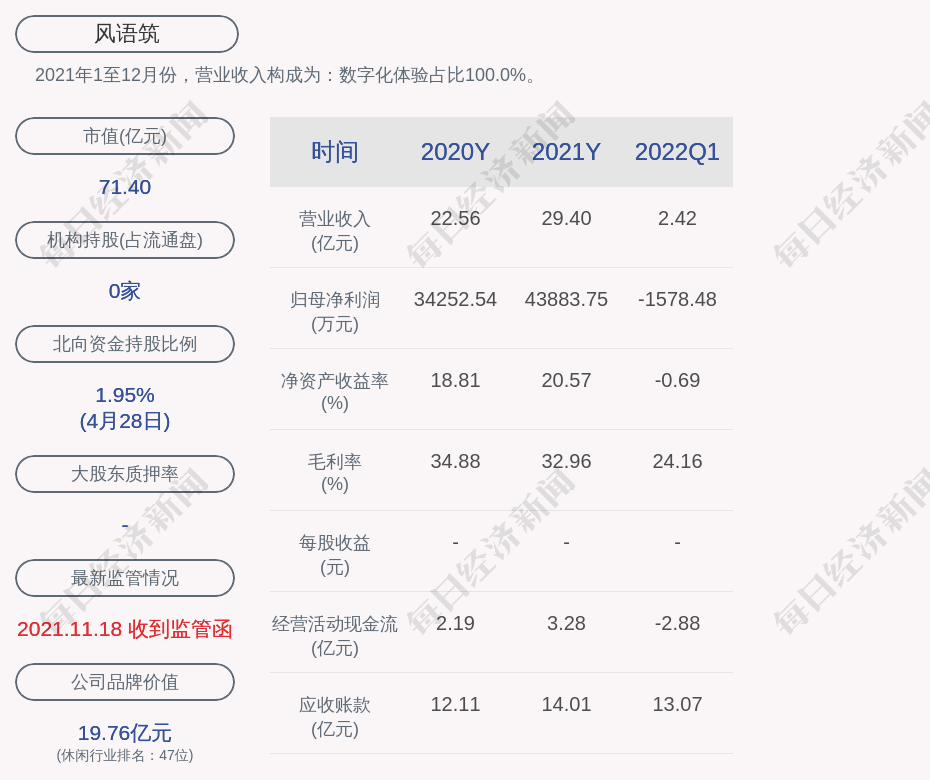Click the 时间 column header

pyautogui.click(x=335, y=152)
